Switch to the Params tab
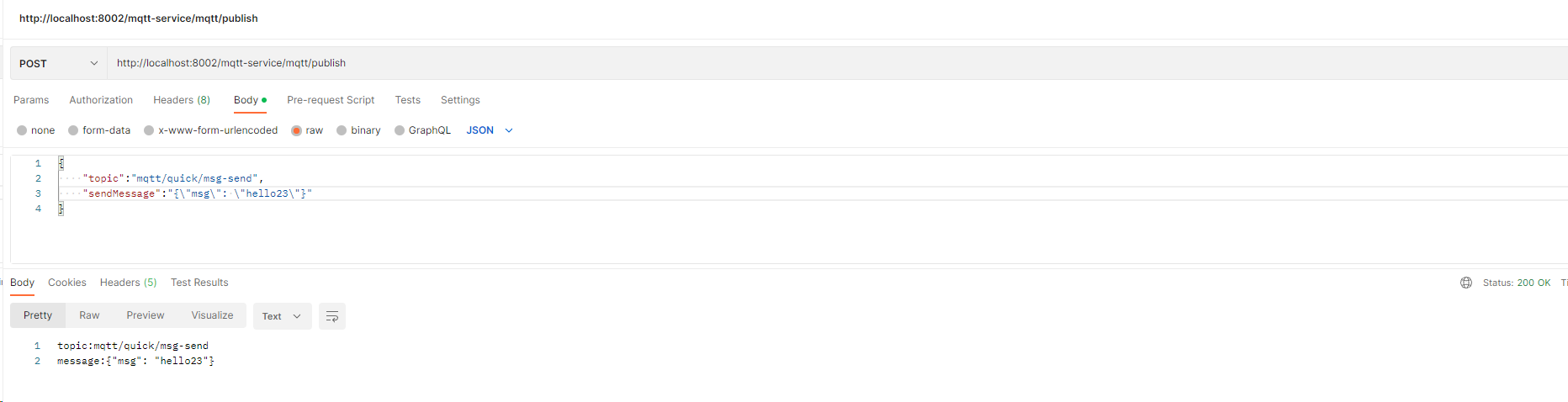 31,100
